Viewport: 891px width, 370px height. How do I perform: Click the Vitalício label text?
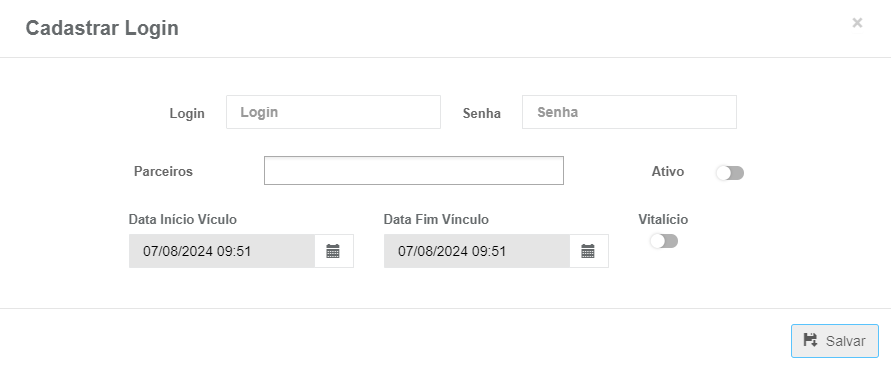(663, 219)
